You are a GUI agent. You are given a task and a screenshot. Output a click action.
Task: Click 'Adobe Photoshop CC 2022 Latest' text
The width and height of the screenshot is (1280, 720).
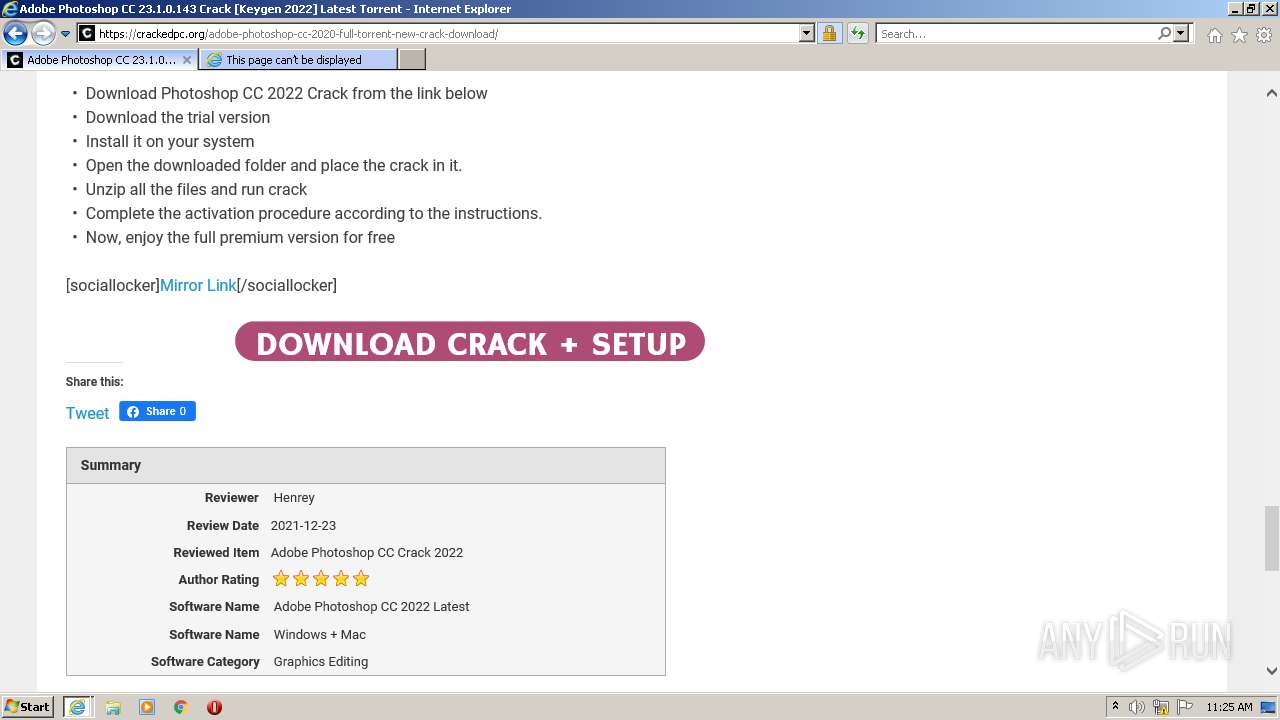pyautogui.click(x=371, y=606)
